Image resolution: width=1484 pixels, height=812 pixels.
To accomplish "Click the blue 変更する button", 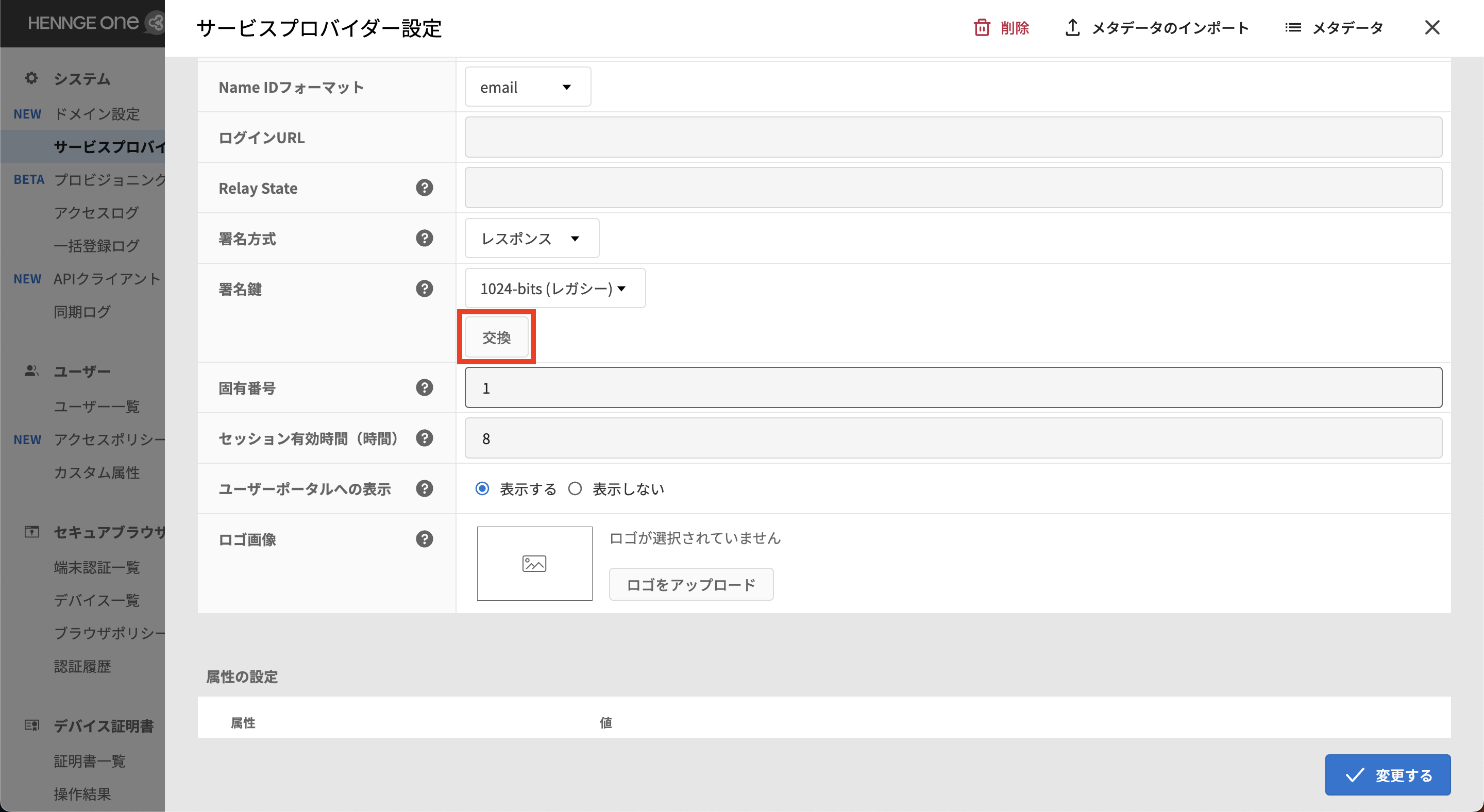I will point(1387,774).
